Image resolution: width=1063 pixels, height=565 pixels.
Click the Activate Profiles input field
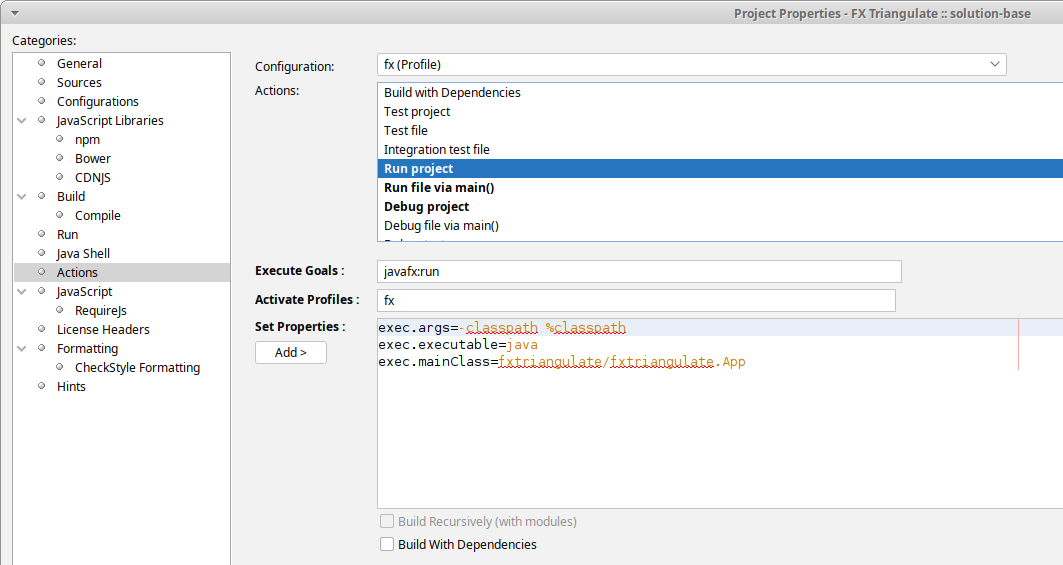[636, 300]
